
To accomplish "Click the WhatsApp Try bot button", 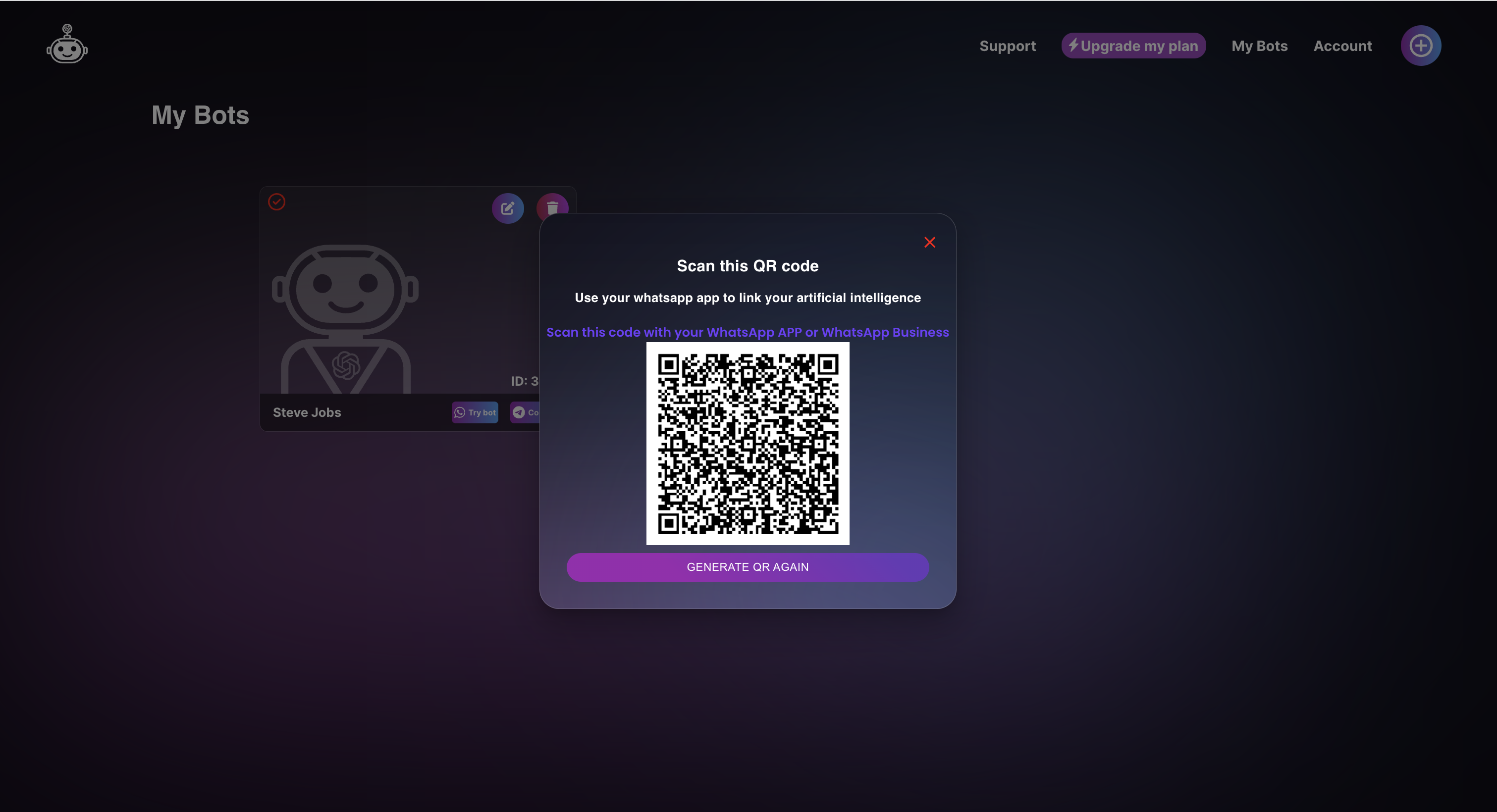I will [x=475, y=412].
